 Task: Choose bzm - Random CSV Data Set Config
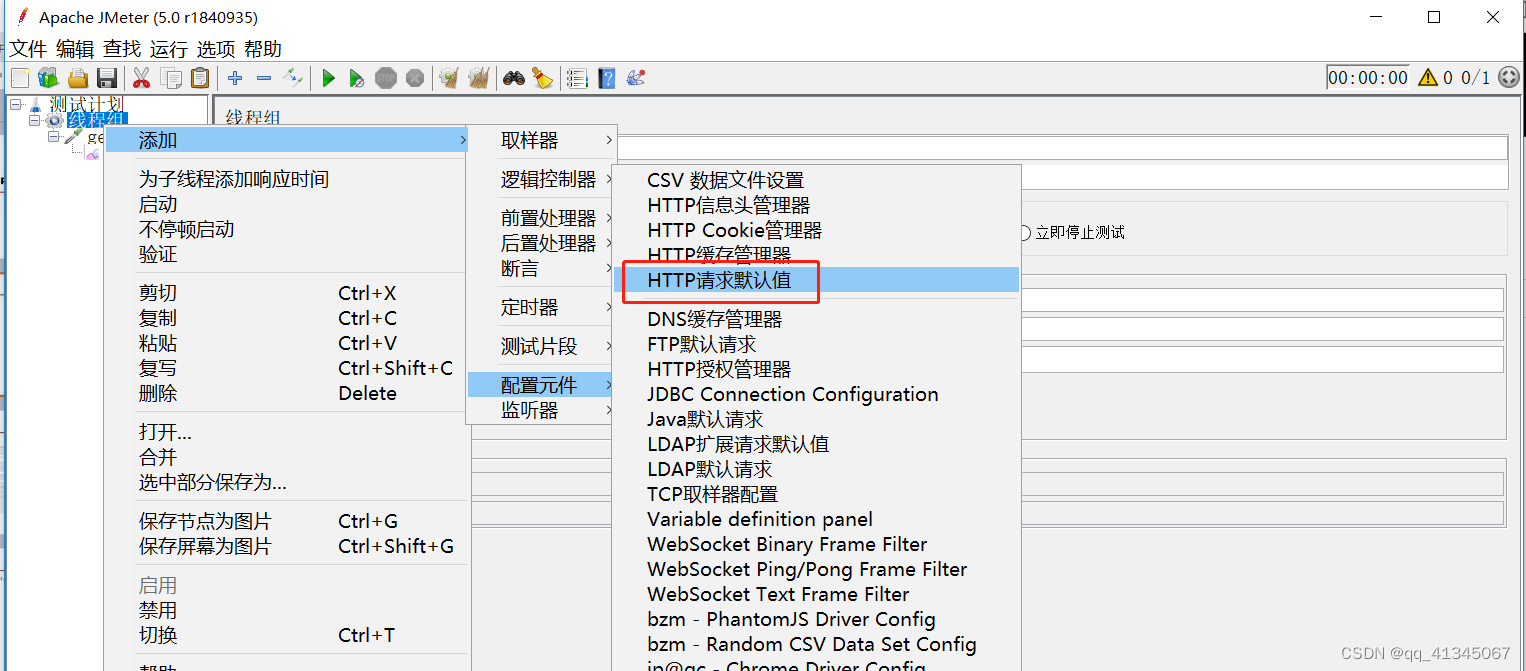pyautogui.click(x=816, y=644)
